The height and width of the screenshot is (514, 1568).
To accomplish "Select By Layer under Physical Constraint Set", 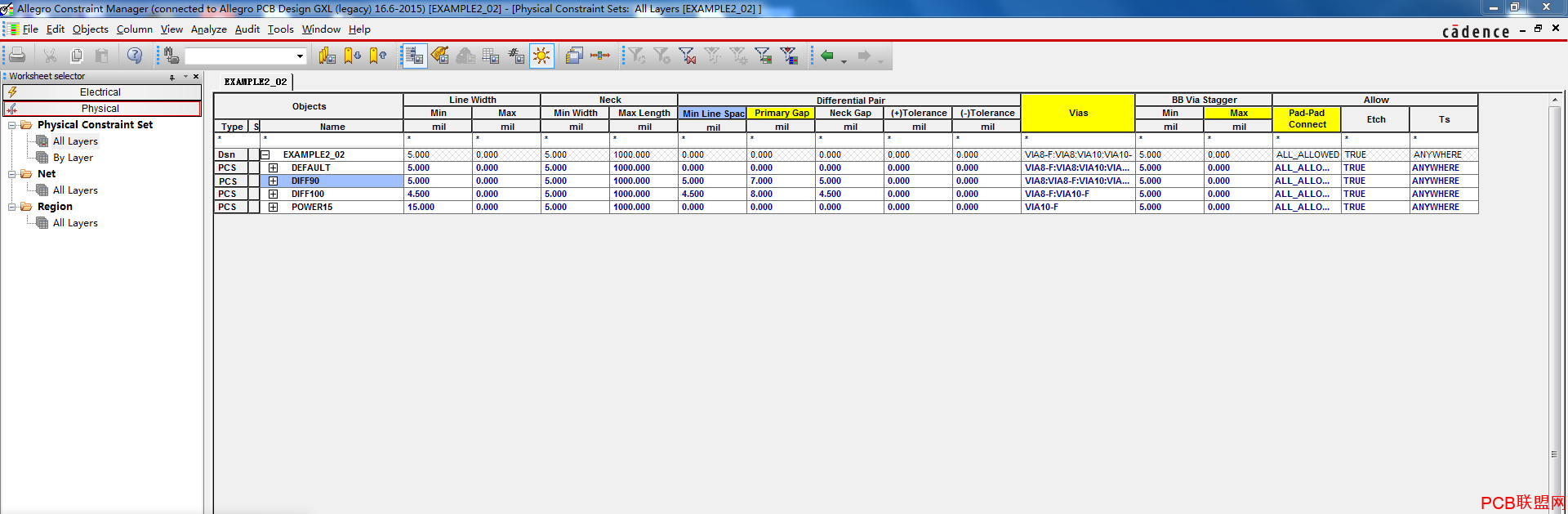I will (73, 158).
